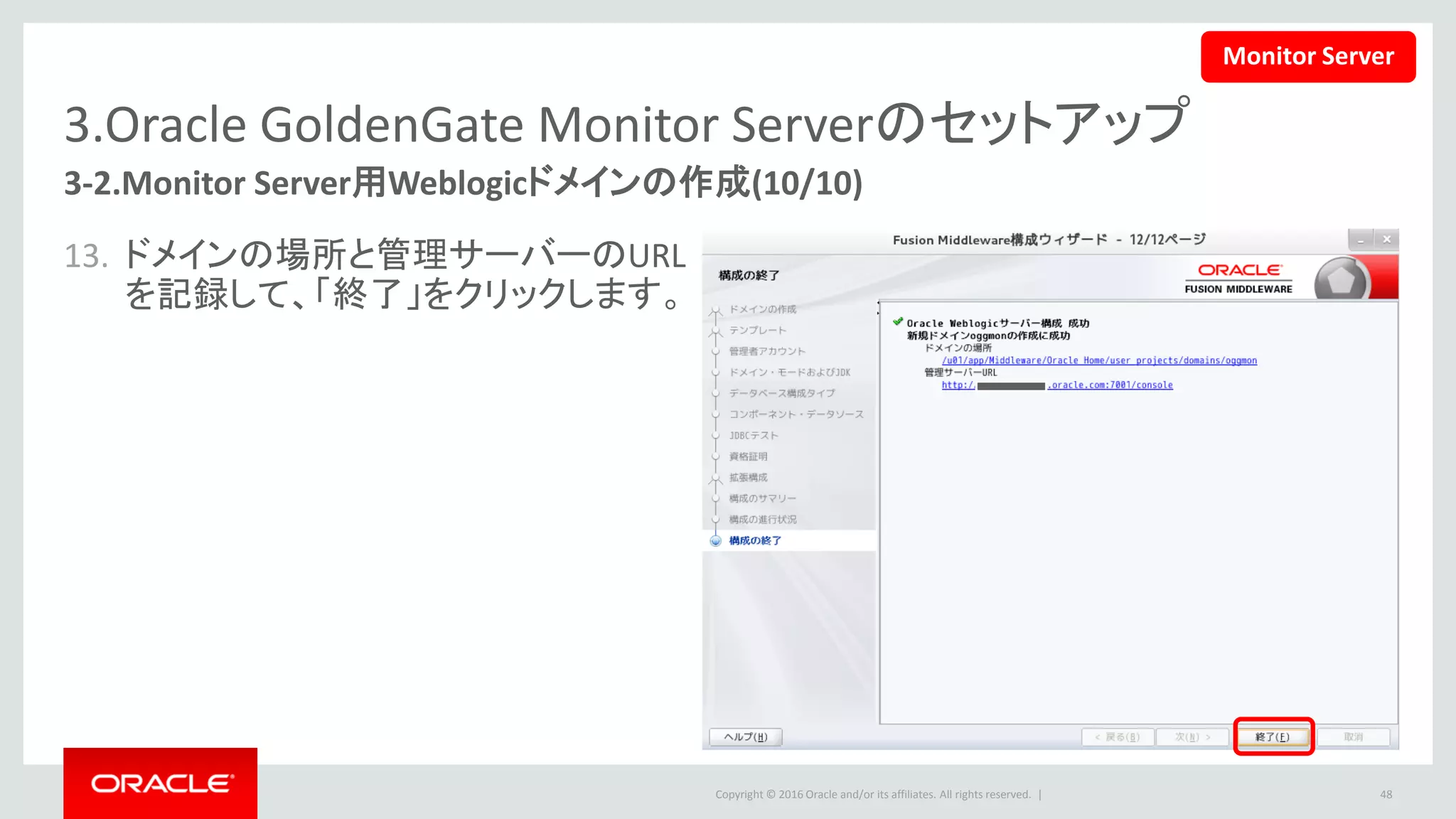The image size is (1456, 819).
Task: Select ドメイン・モードおよびJDK step
Action: point(789,373)
